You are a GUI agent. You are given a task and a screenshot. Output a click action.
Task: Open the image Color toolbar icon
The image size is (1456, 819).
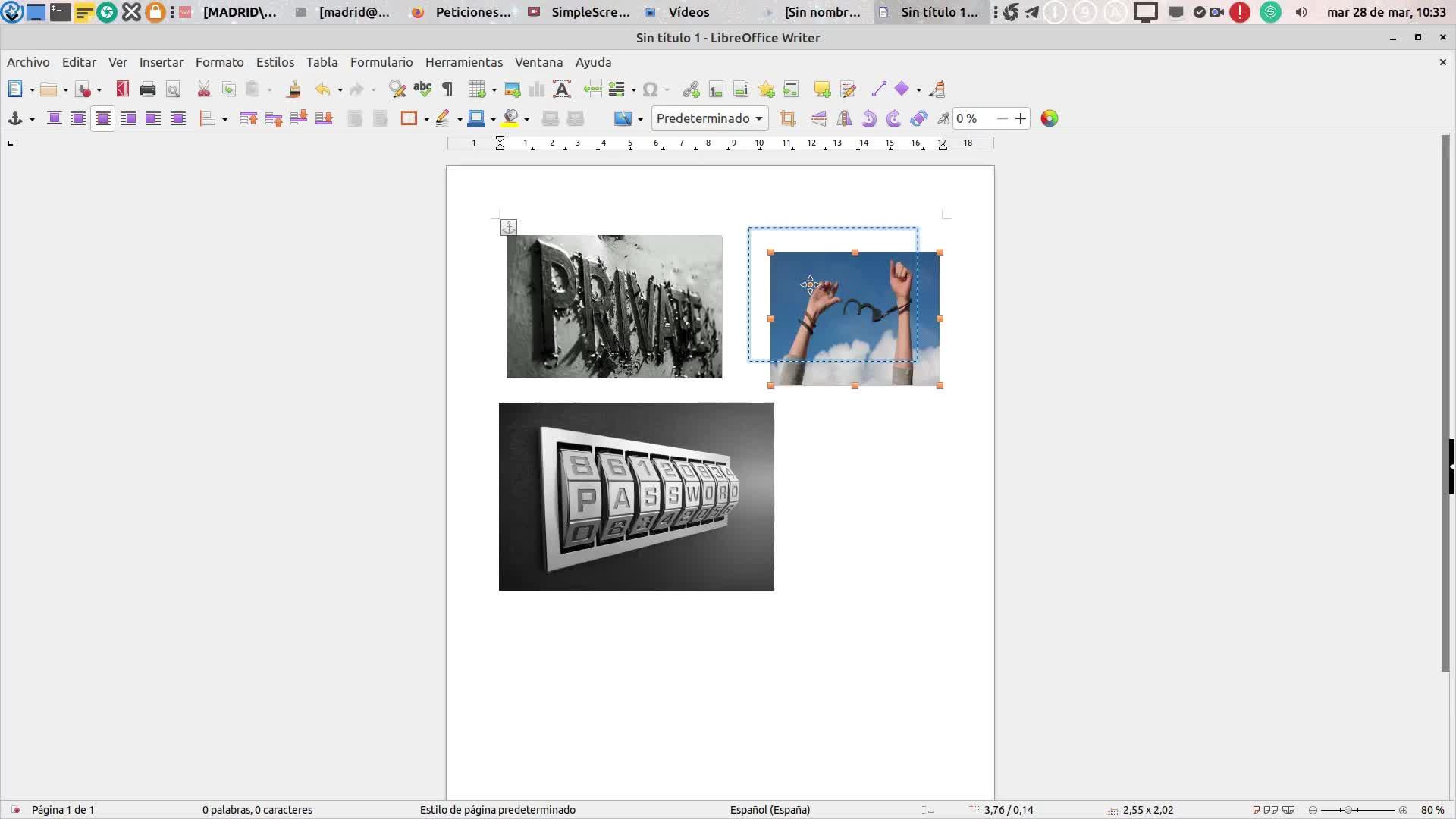click(1049, 118)
